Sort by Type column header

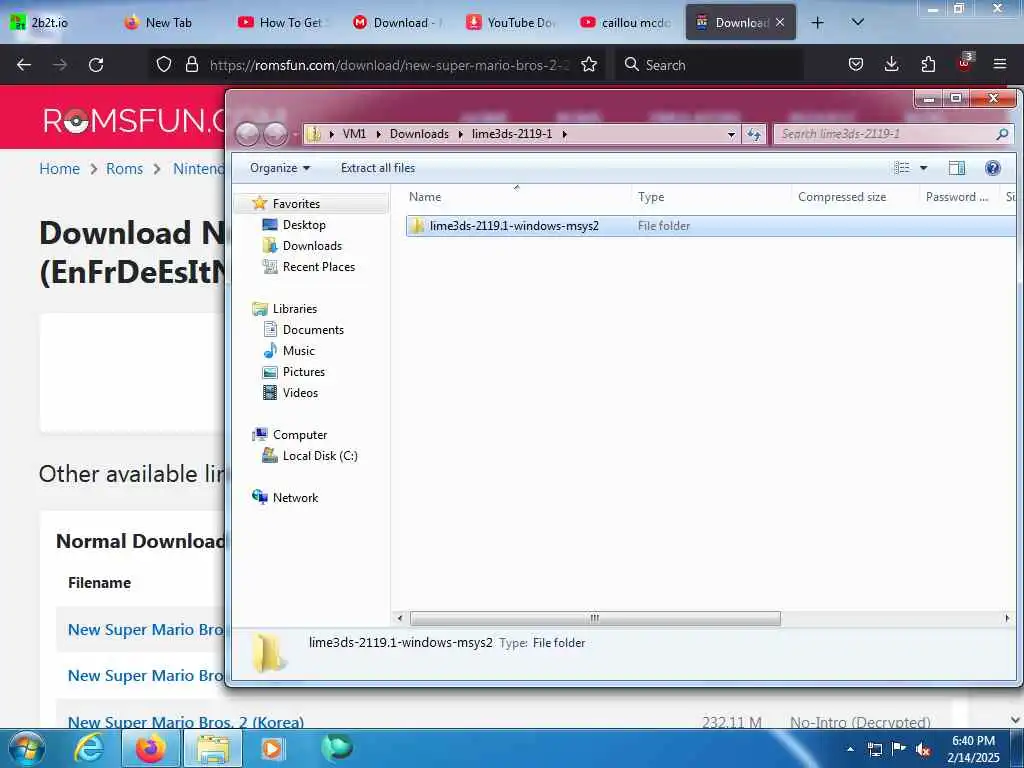[650, 197]
